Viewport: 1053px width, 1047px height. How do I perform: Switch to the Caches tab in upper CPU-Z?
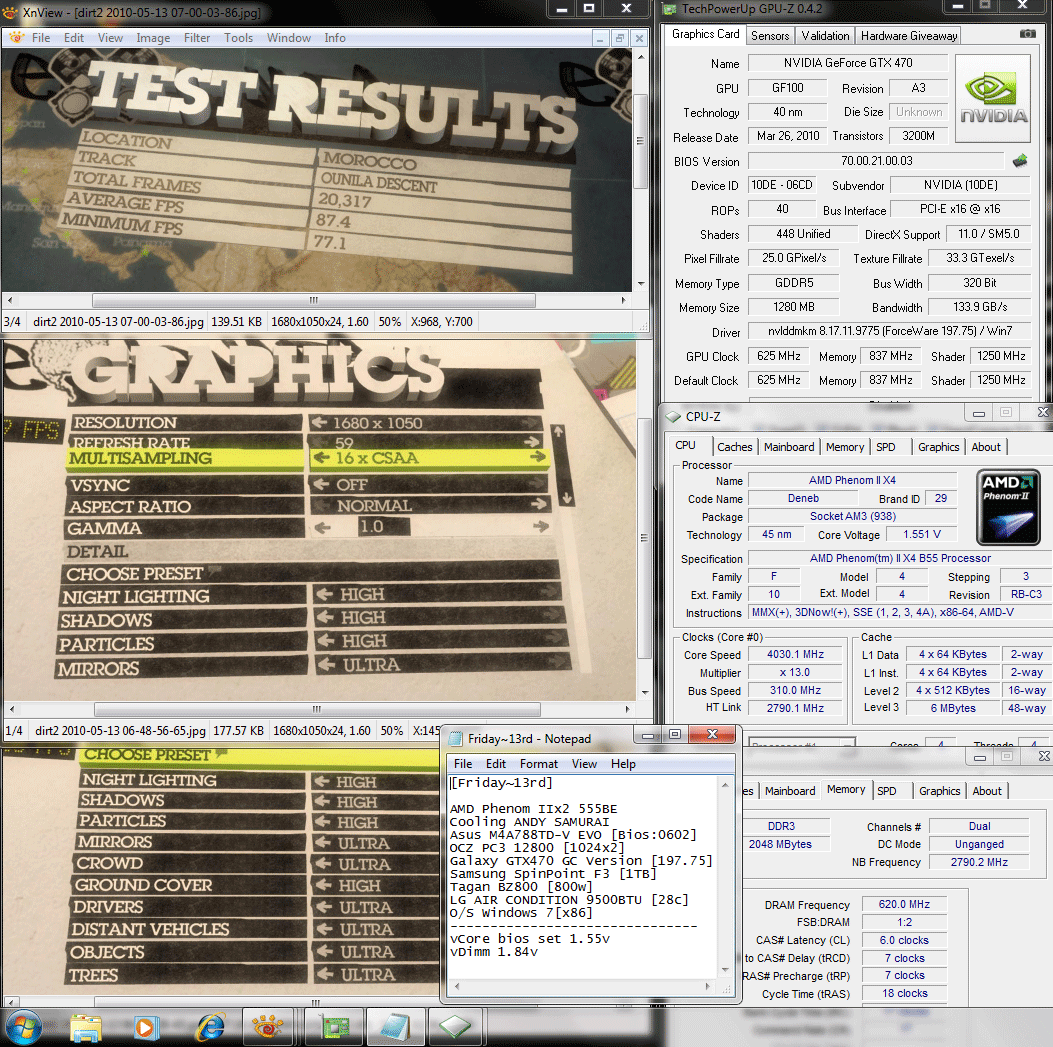[735, 447]
